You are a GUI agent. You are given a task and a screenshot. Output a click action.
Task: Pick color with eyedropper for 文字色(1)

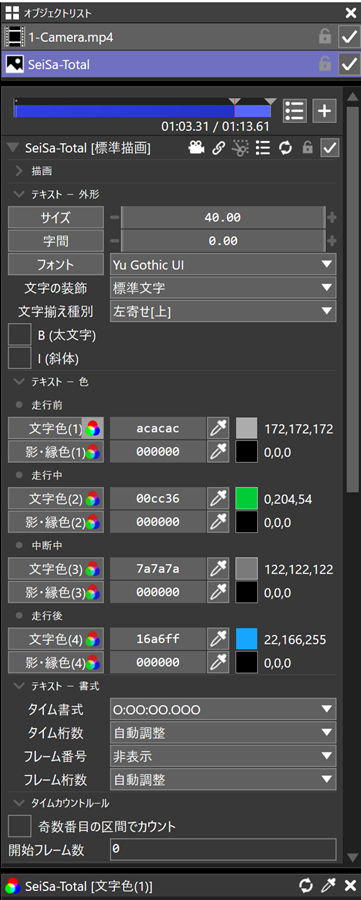pyautogui.click(x=218, y=428)
